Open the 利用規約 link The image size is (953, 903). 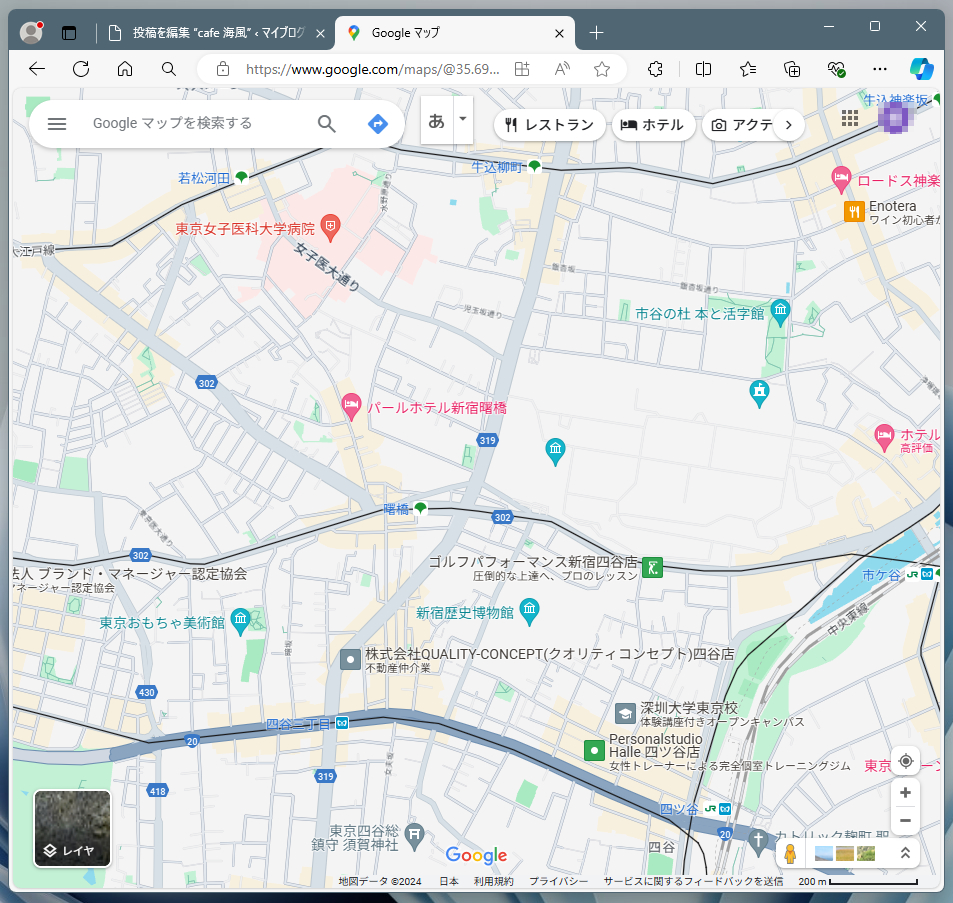493,881
